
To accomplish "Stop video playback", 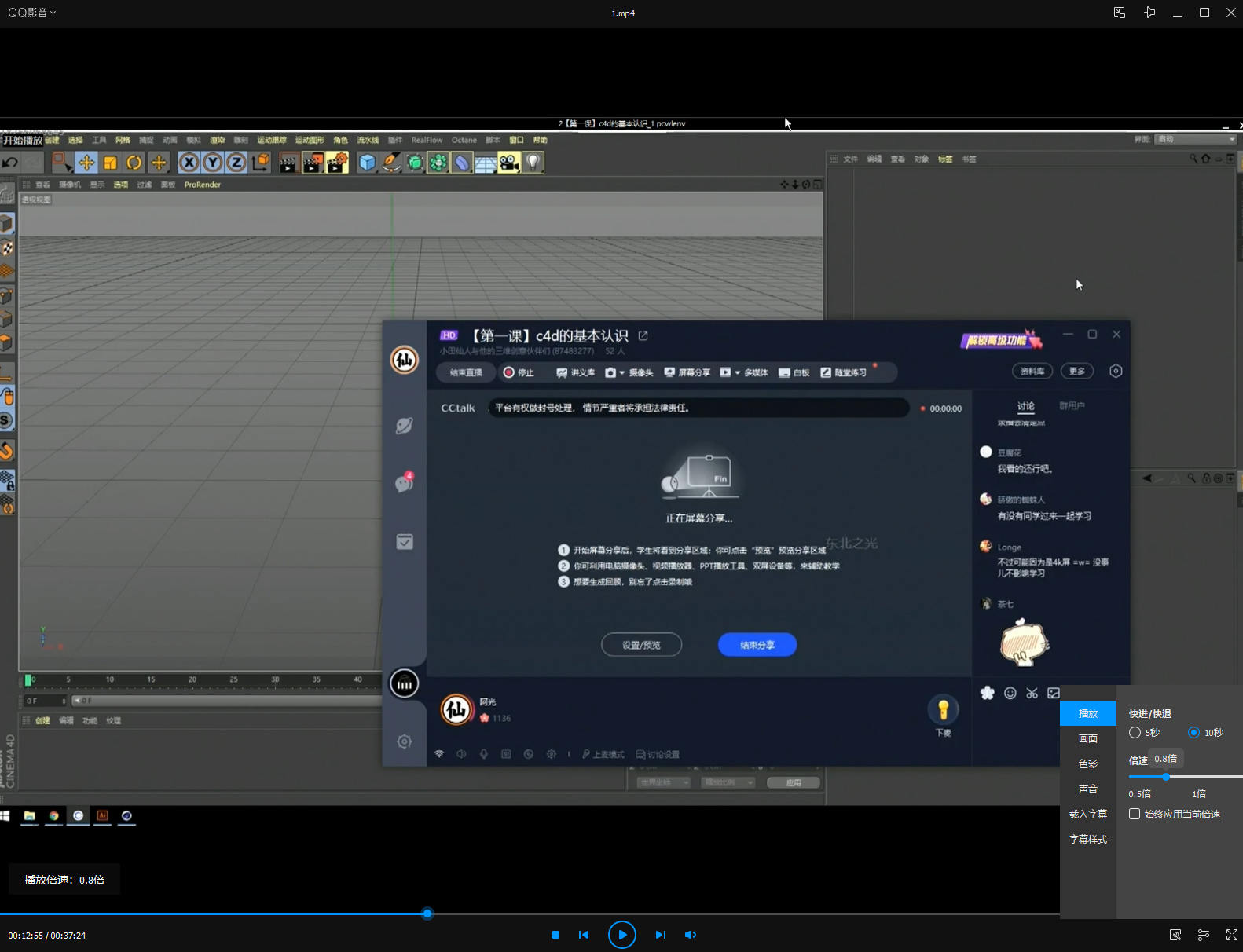I will pyautogui.click(x=555, y=935).
